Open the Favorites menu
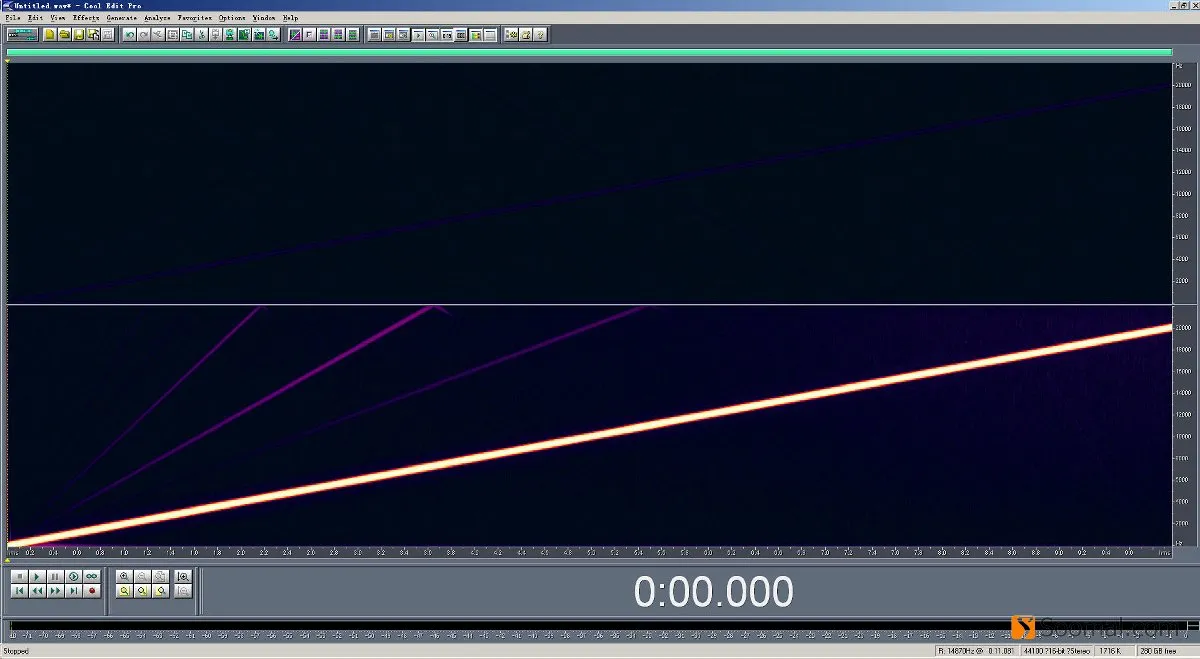Screen dimensions: 1200x659 [x=195, y=18]
